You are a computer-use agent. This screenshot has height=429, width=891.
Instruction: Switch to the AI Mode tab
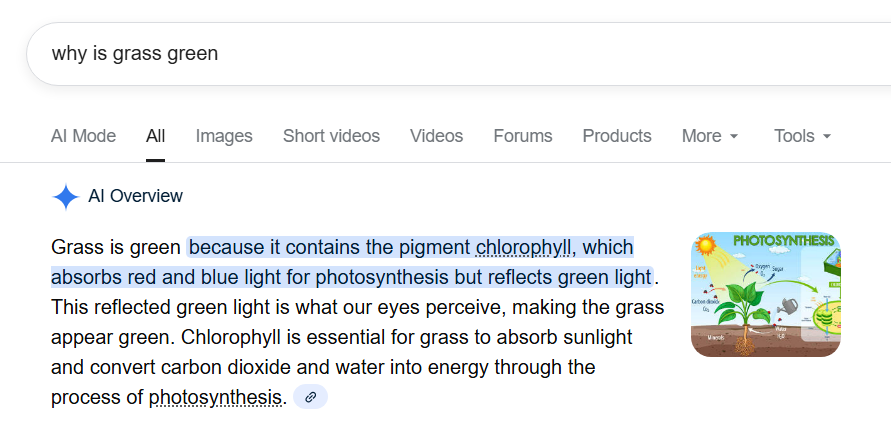tap(83, 136)
